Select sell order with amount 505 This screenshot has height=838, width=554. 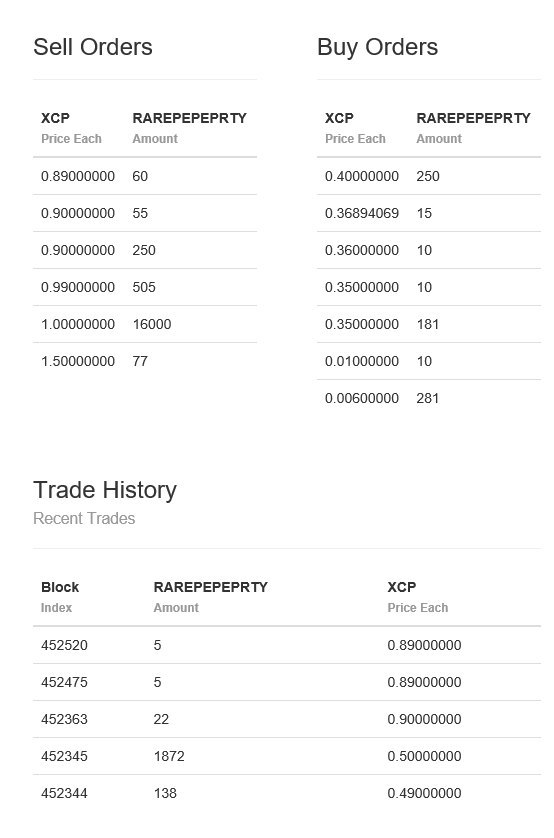pos(145,288)
